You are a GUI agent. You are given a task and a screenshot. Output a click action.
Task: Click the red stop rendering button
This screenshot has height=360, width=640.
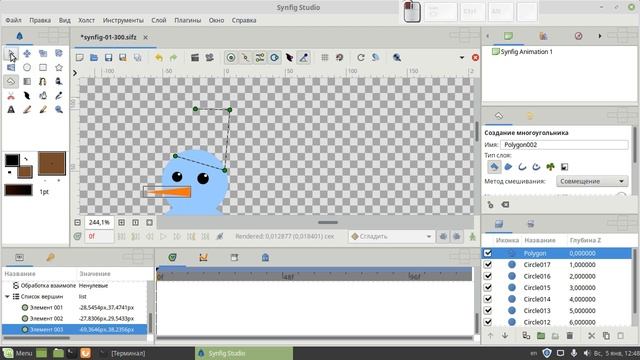point(475,58)
